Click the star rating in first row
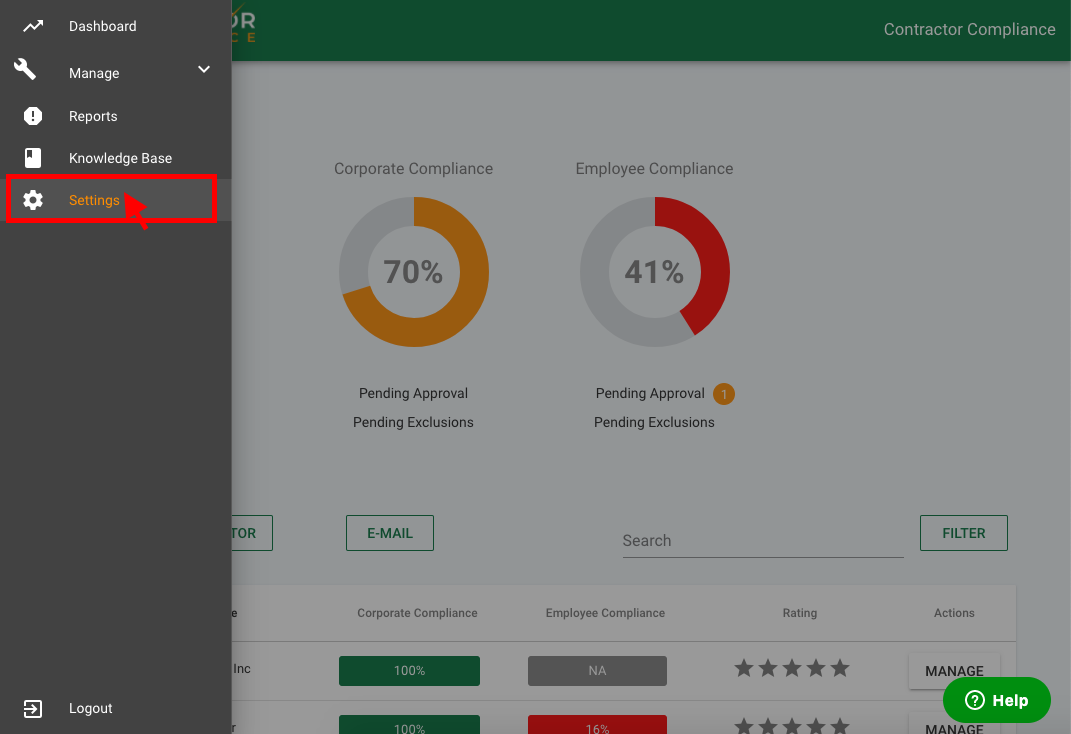This screenshot has height=734, width=1071. tap(791, 668)
